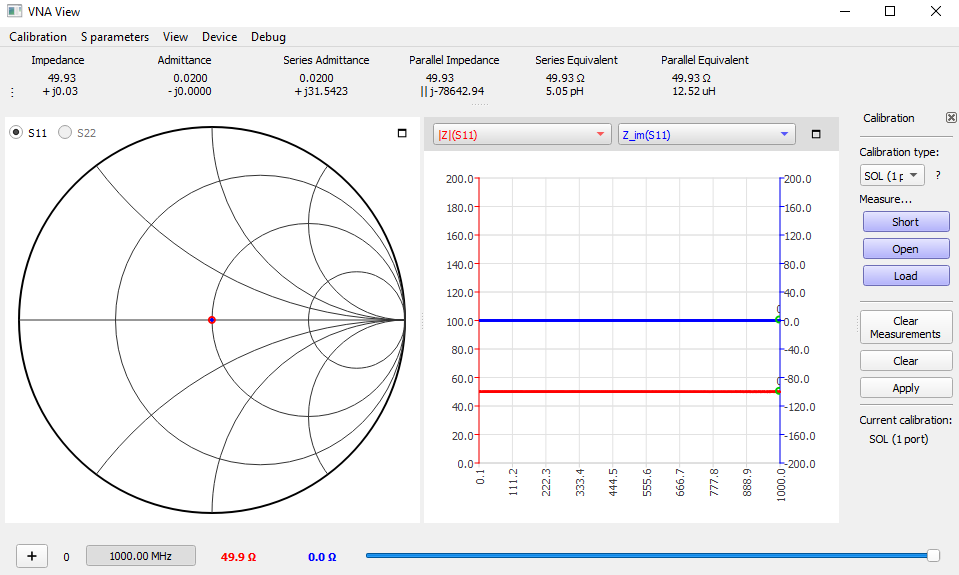Screen dimensions: 959x575
Task: Click the blue 0.0 Ω marker value
Action: (x=322, y=557)
